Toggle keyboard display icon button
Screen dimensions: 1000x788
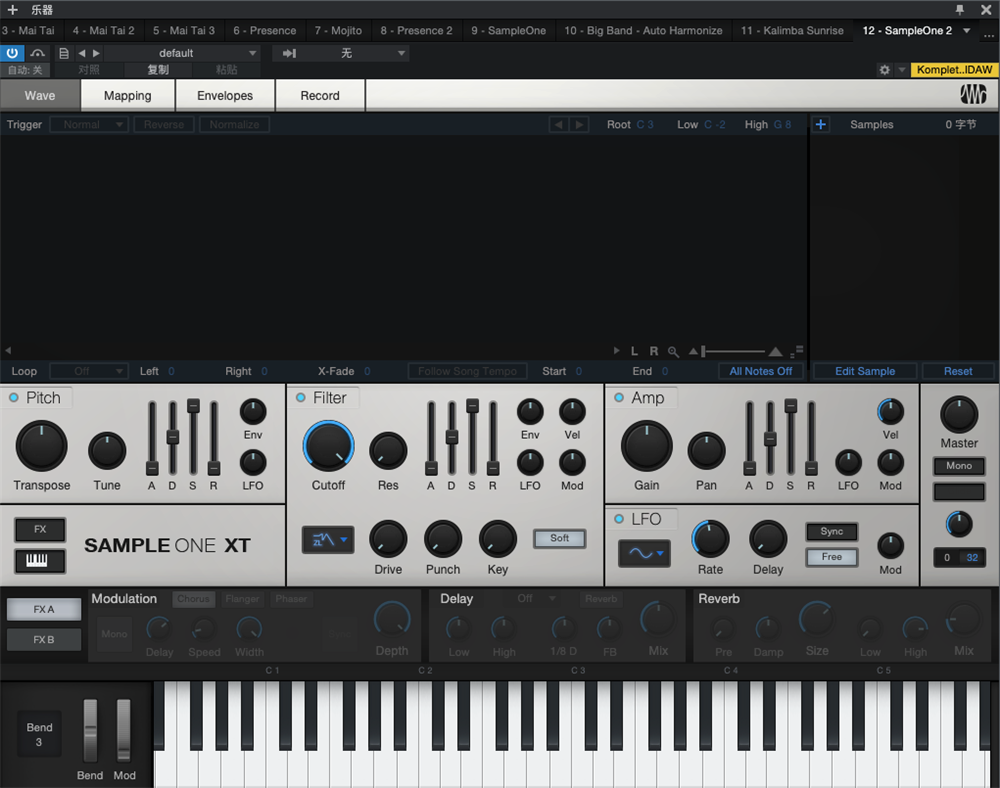pos(40,561)
